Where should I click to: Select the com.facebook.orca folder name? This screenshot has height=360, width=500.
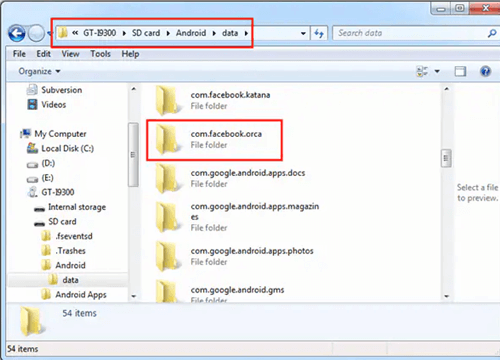(x=226, y=134)
